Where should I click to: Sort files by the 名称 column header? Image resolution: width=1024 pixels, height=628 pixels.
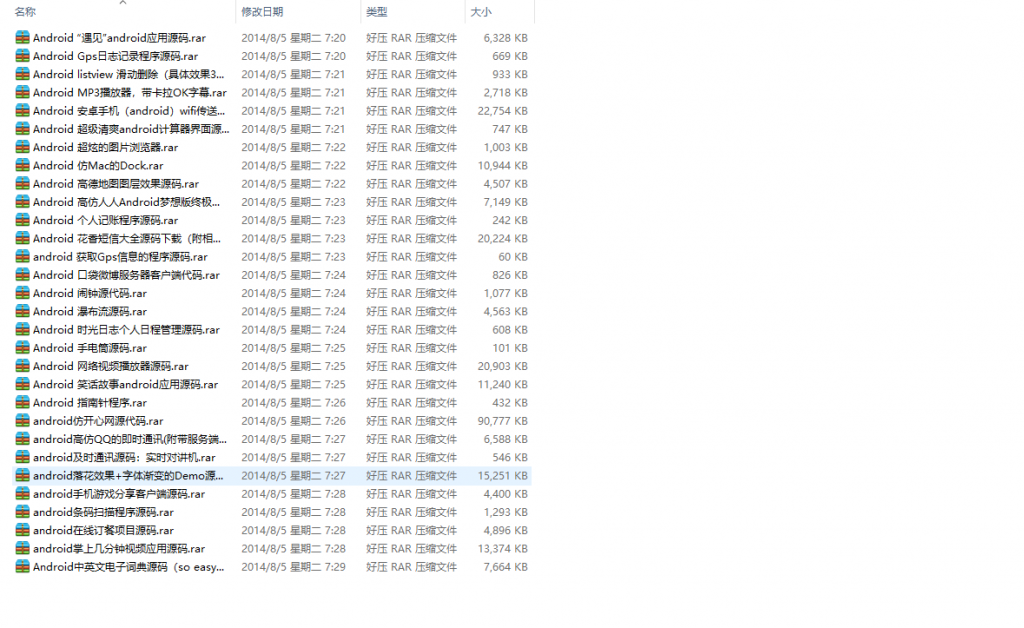(26, 12)
